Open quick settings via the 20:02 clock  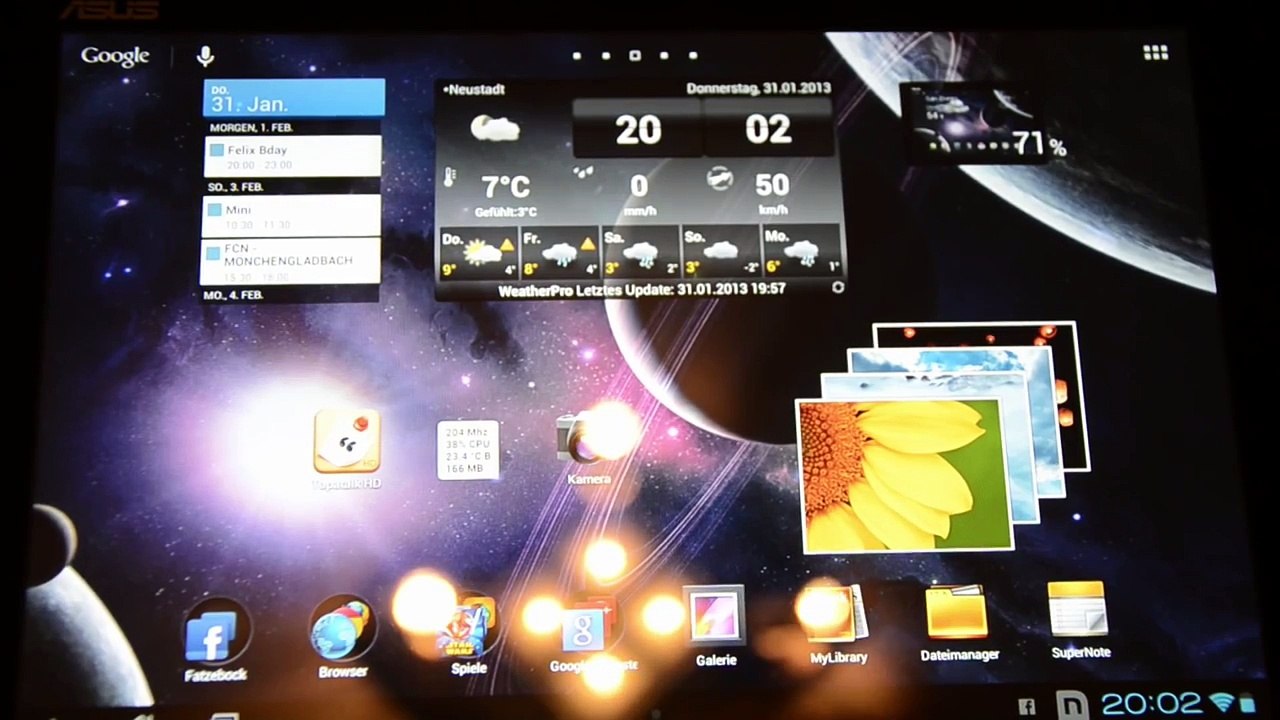pos(1151,704)
